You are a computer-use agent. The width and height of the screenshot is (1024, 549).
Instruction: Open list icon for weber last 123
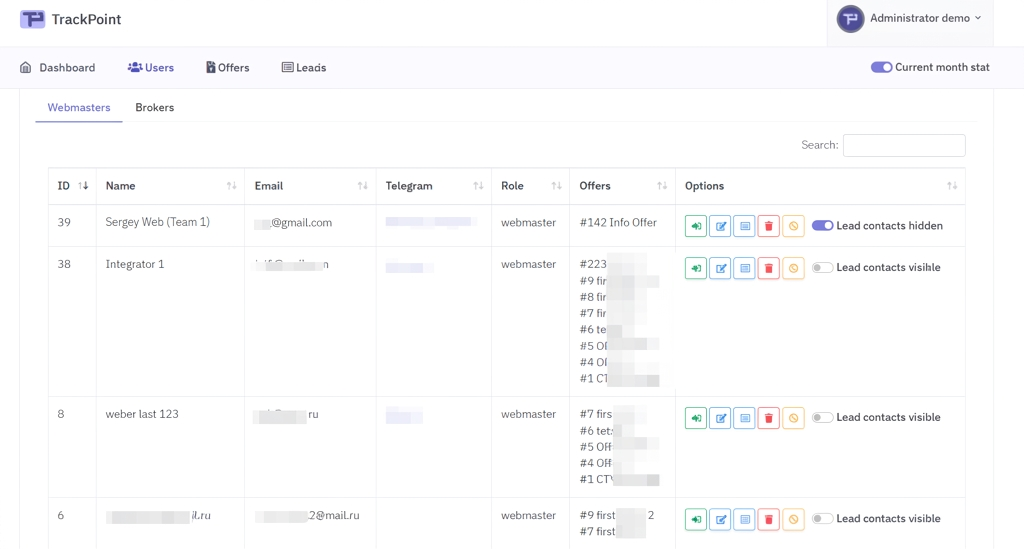[744, 418]
